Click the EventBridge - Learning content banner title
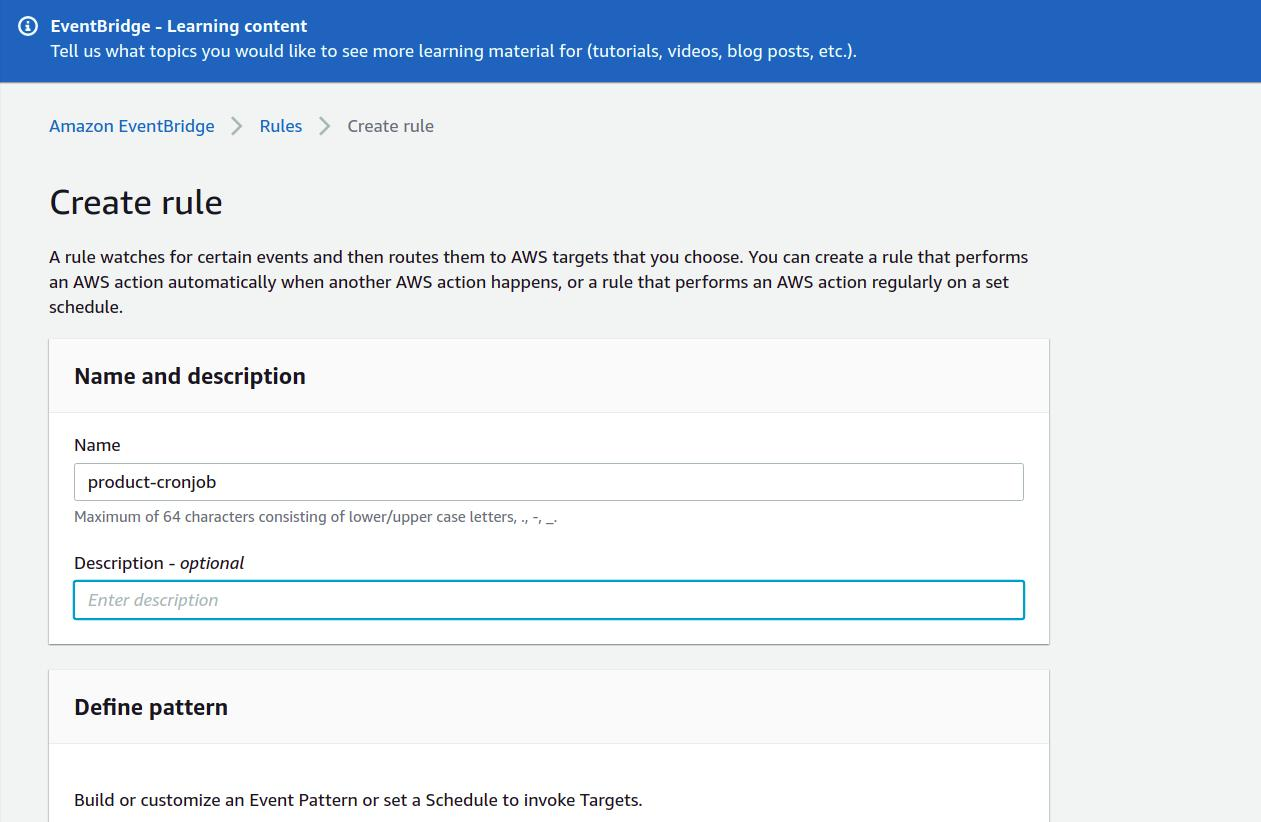This screenshot has width=1261, height=822. pyautogui.click(x=179, y=26)
